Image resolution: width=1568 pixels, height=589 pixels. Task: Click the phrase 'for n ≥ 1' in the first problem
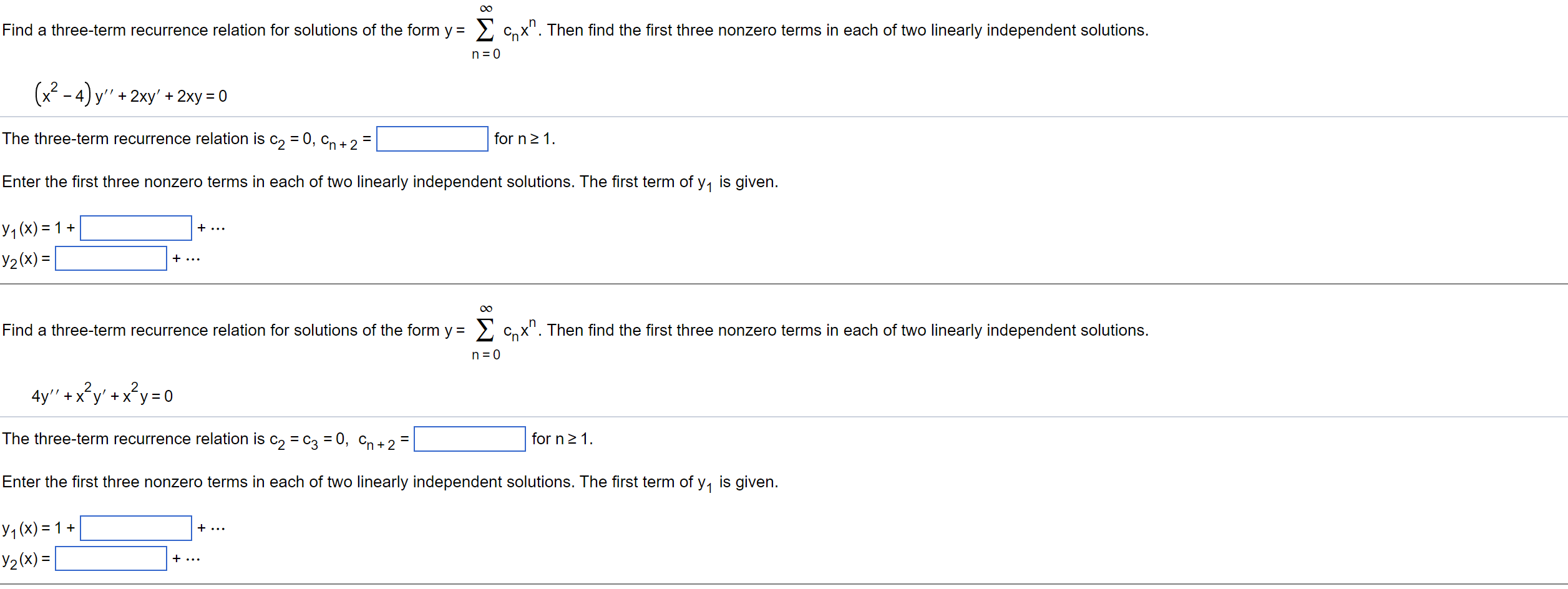[524, 139]
